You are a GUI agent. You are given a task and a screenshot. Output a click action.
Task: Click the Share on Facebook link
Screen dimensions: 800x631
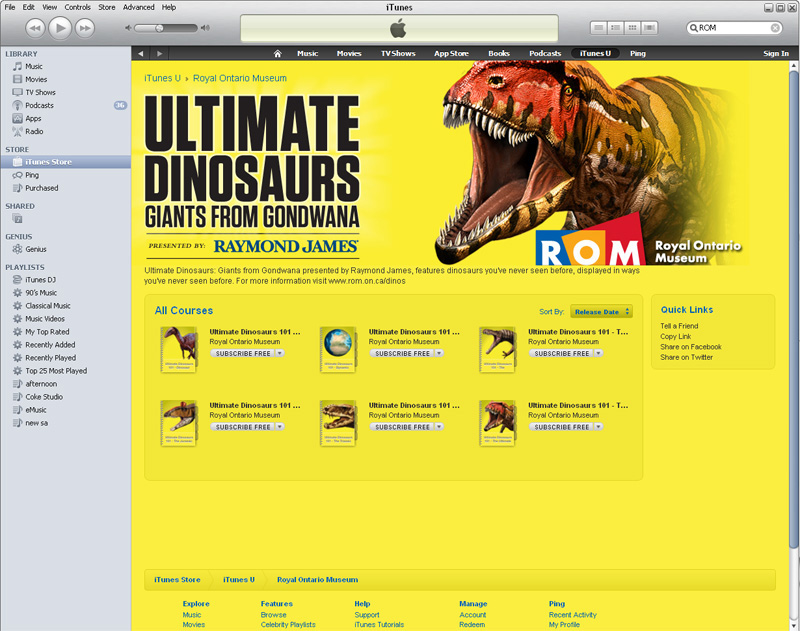click(x=690, y=347)
